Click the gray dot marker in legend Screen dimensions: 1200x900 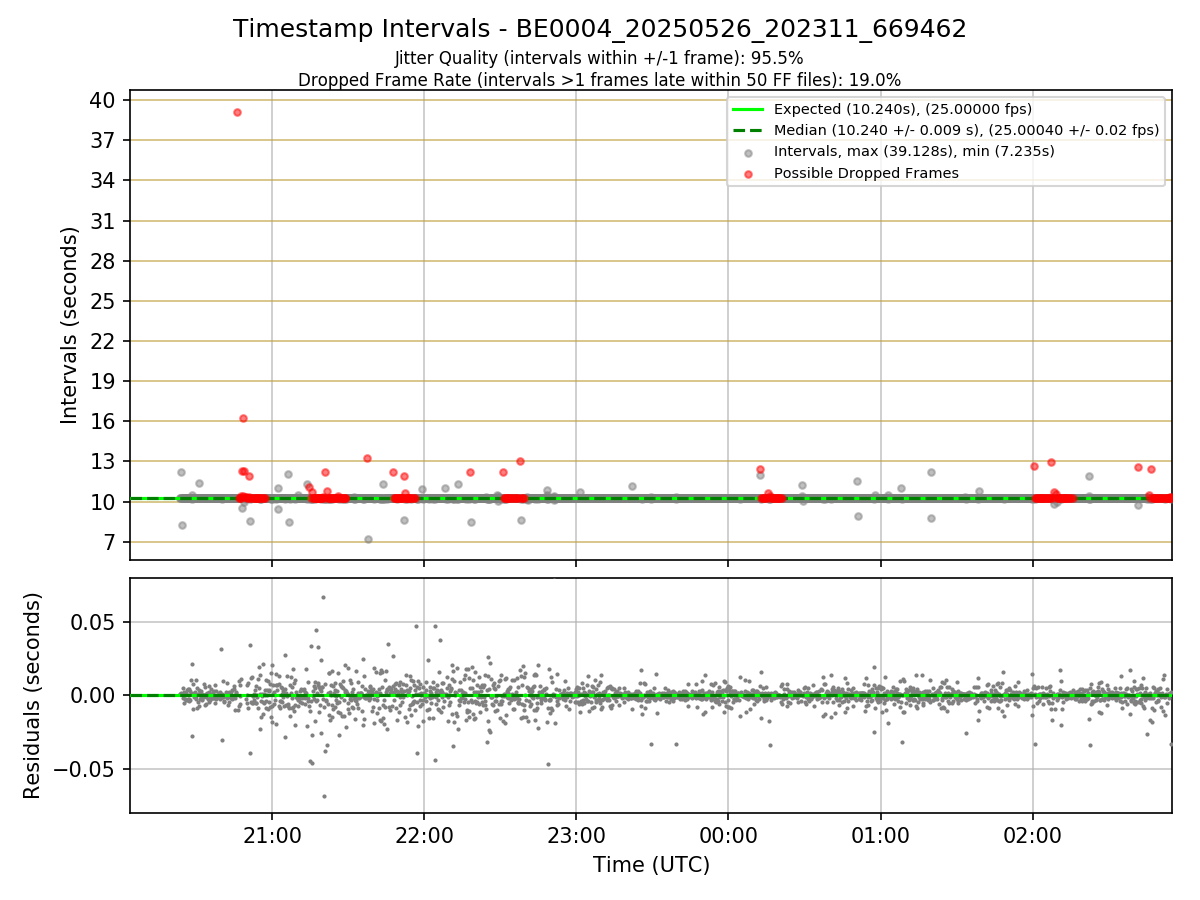[749, 152]
